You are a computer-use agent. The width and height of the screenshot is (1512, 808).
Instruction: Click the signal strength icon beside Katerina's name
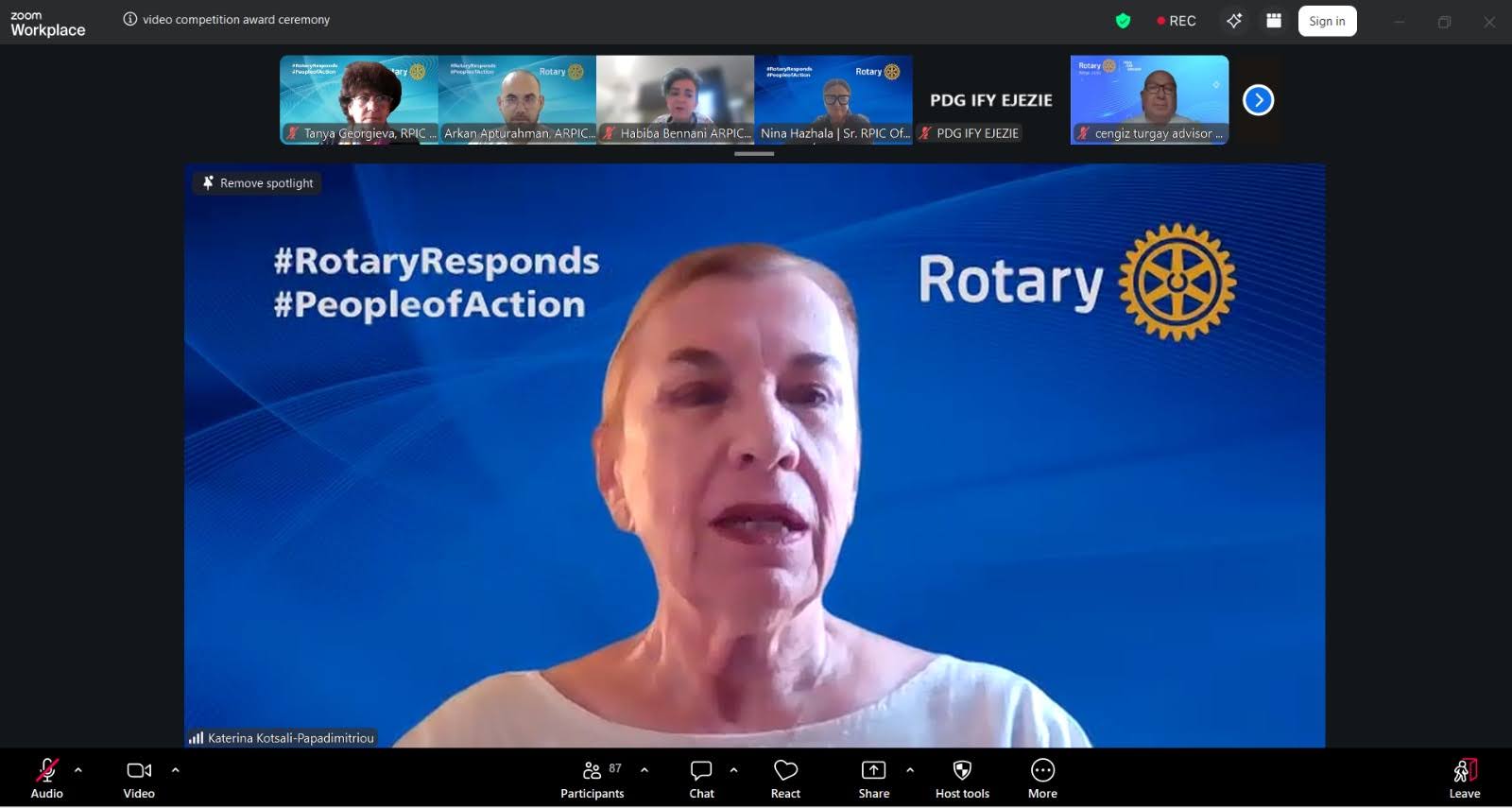(x=196, y=738)
